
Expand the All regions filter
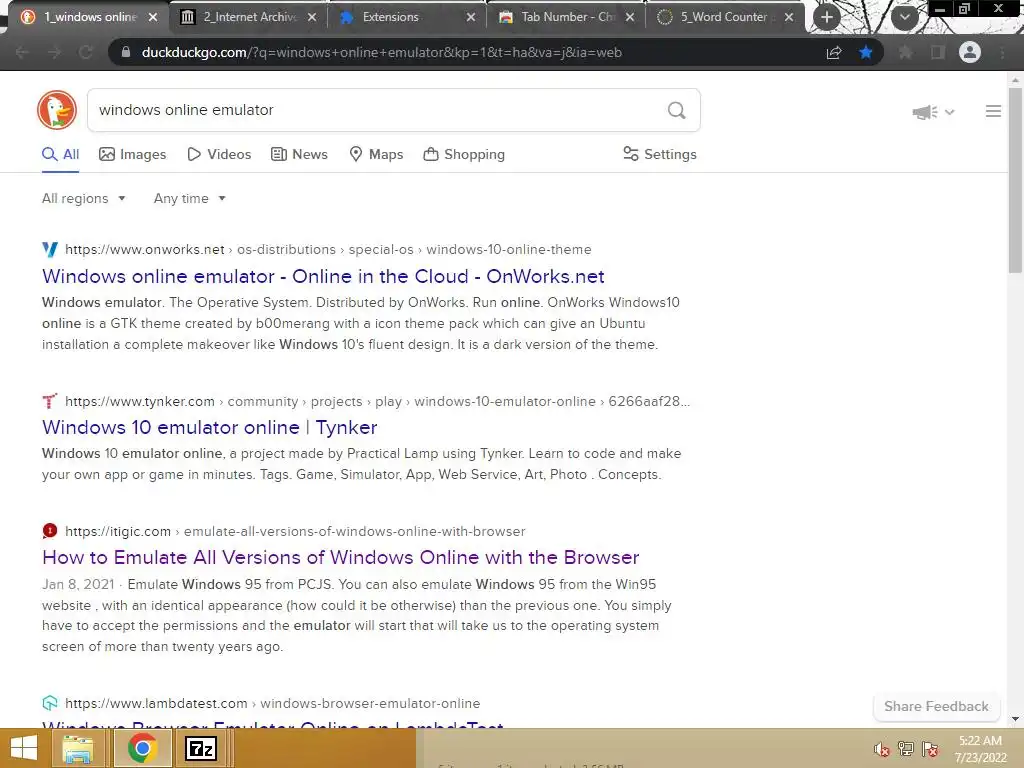[x=84, y=199]
